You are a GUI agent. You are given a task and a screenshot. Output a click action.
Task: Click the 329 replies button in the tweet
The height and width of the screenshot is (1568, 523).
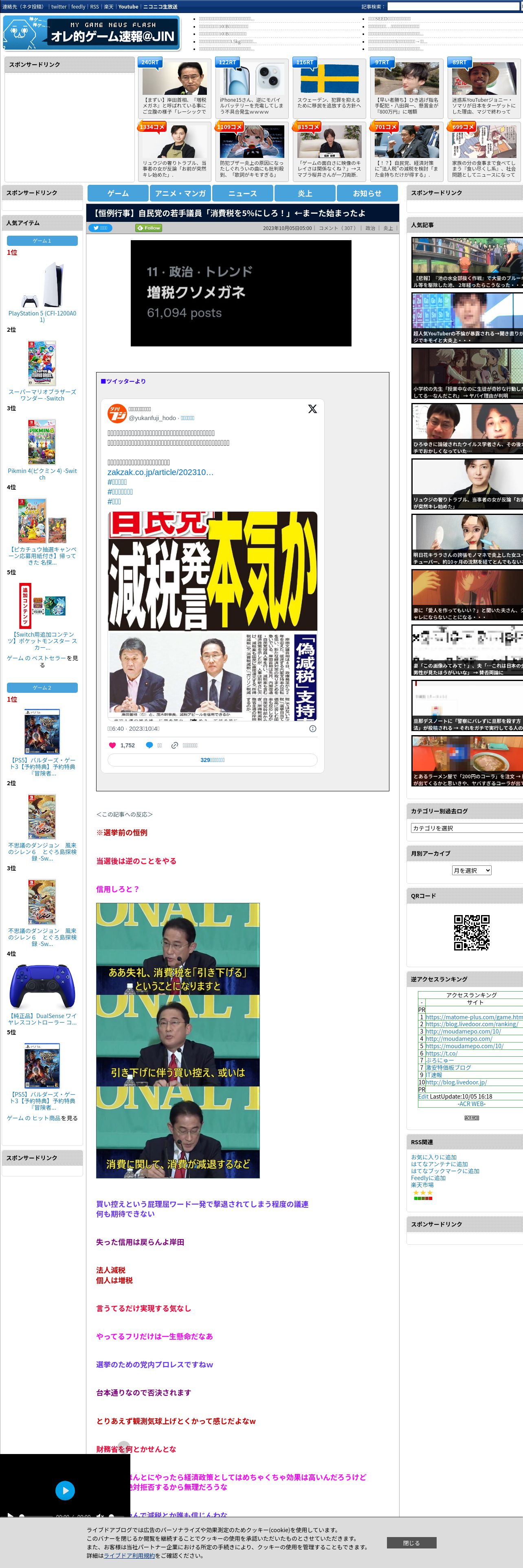tap(213, 760)
